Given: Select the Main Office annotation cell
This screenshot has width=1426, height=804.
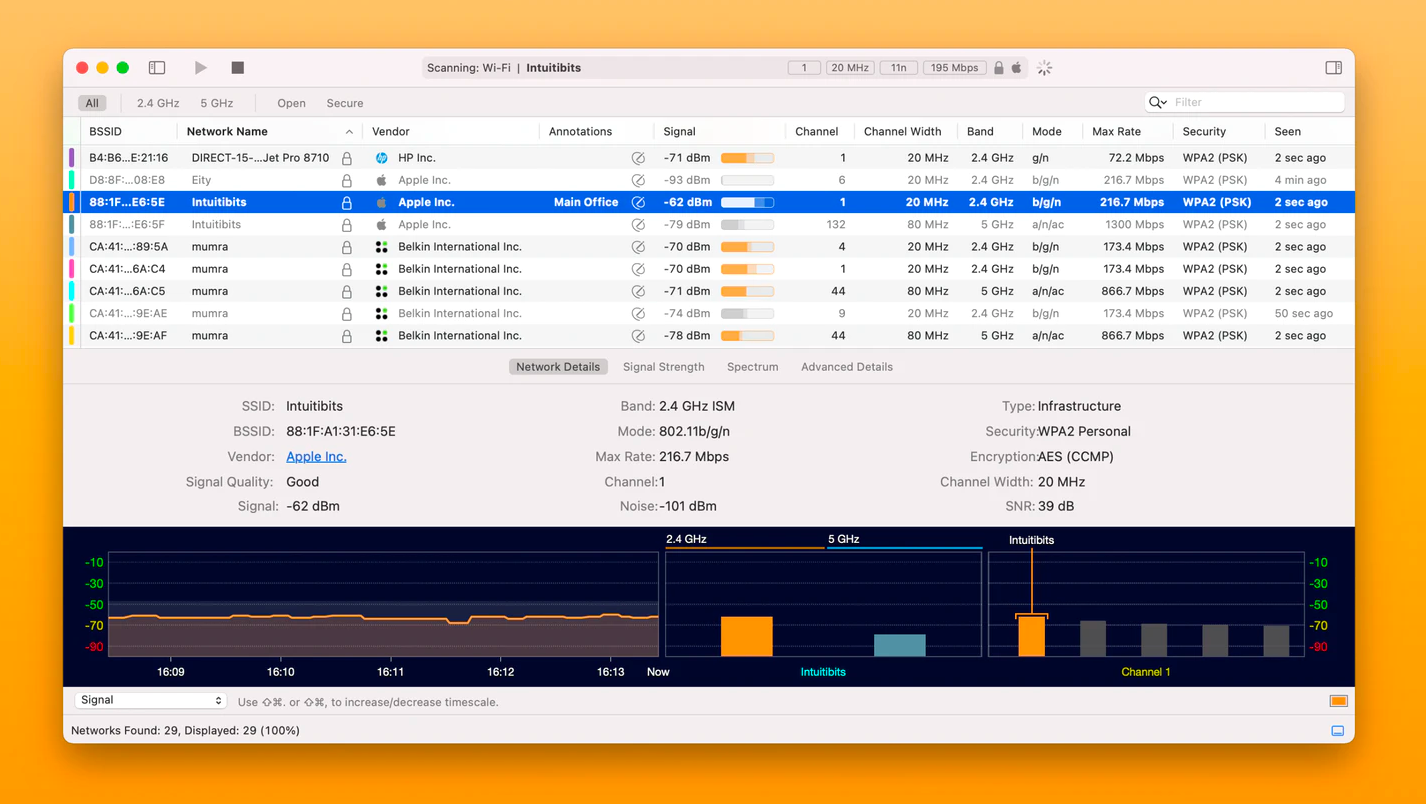Looking at the screenshot, I should pyautogui.click(x=586, y=202).
